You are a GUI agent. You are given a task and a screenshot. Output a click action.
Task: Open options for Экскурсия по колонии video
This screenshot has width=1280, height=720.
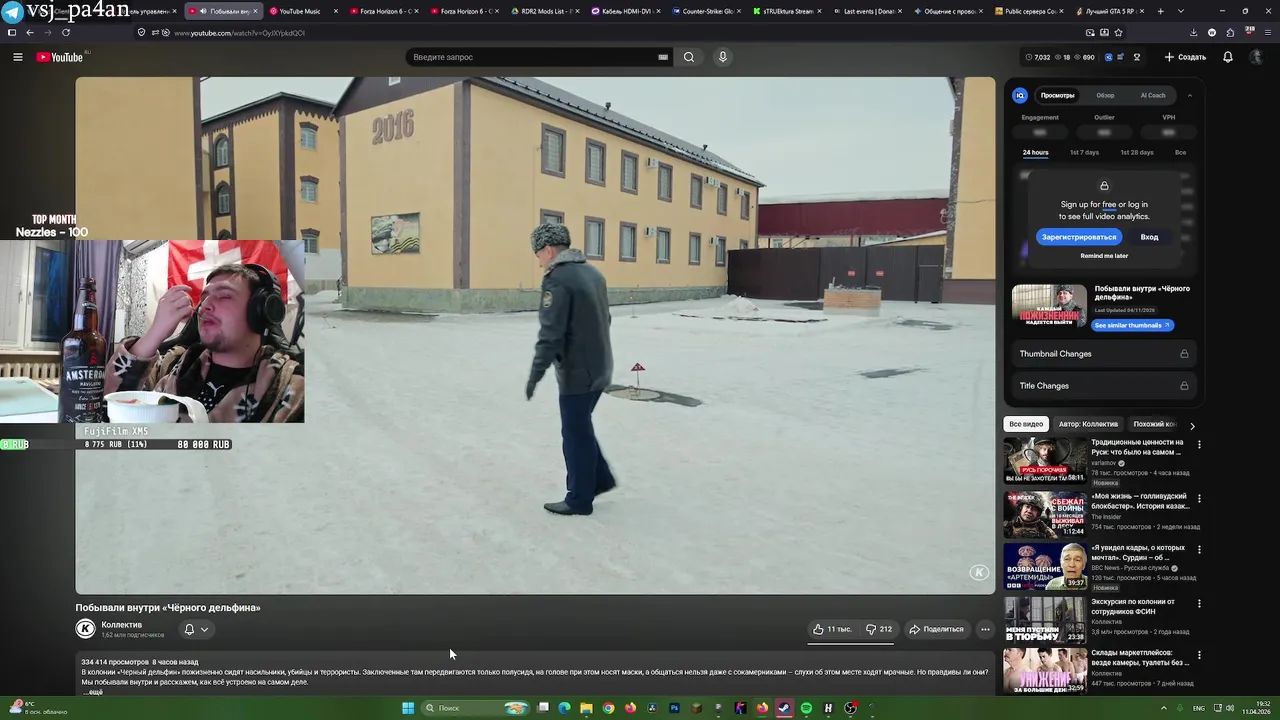pyautogui.click(x=1199, y=604)
